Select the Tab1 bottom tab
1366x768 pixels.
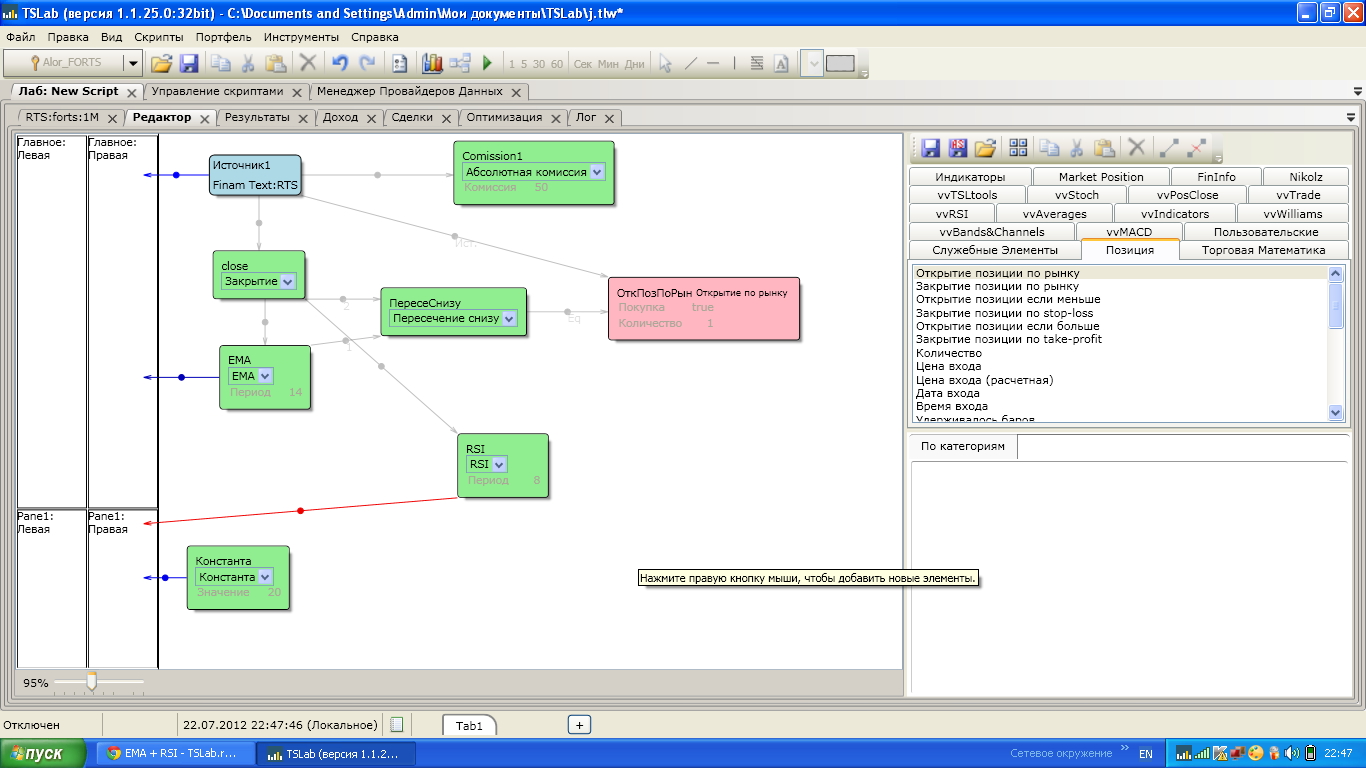(469, 726)
